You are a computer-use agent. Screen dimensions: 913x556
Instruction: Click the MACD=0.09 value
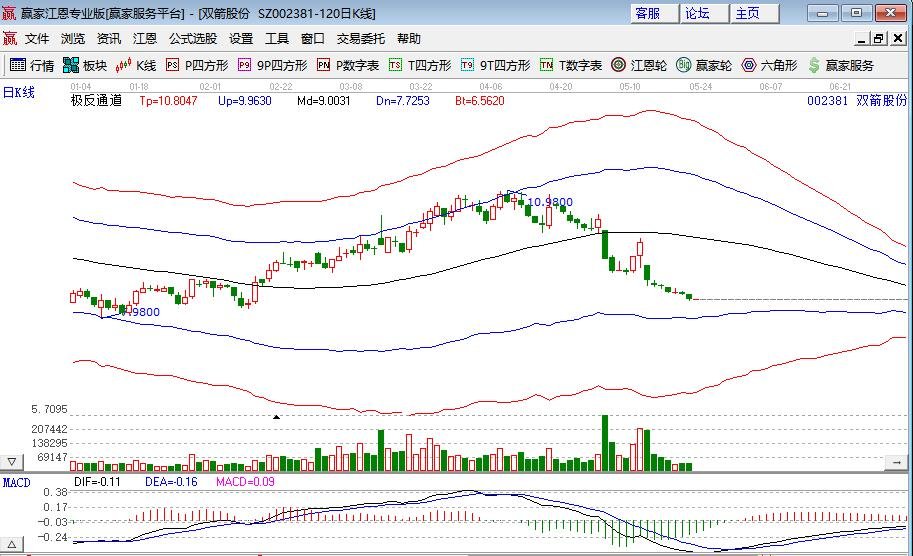pyautogui.click(x=245, y=482)
